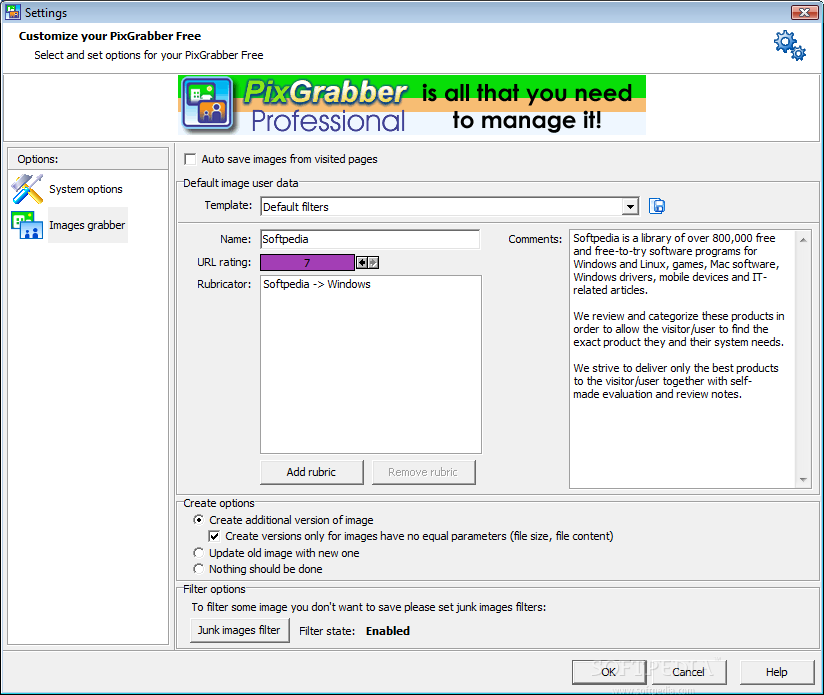Click the Settings window title icon
Image resolution: width=824 pixels, height=695 pixels.
(13, 12)
